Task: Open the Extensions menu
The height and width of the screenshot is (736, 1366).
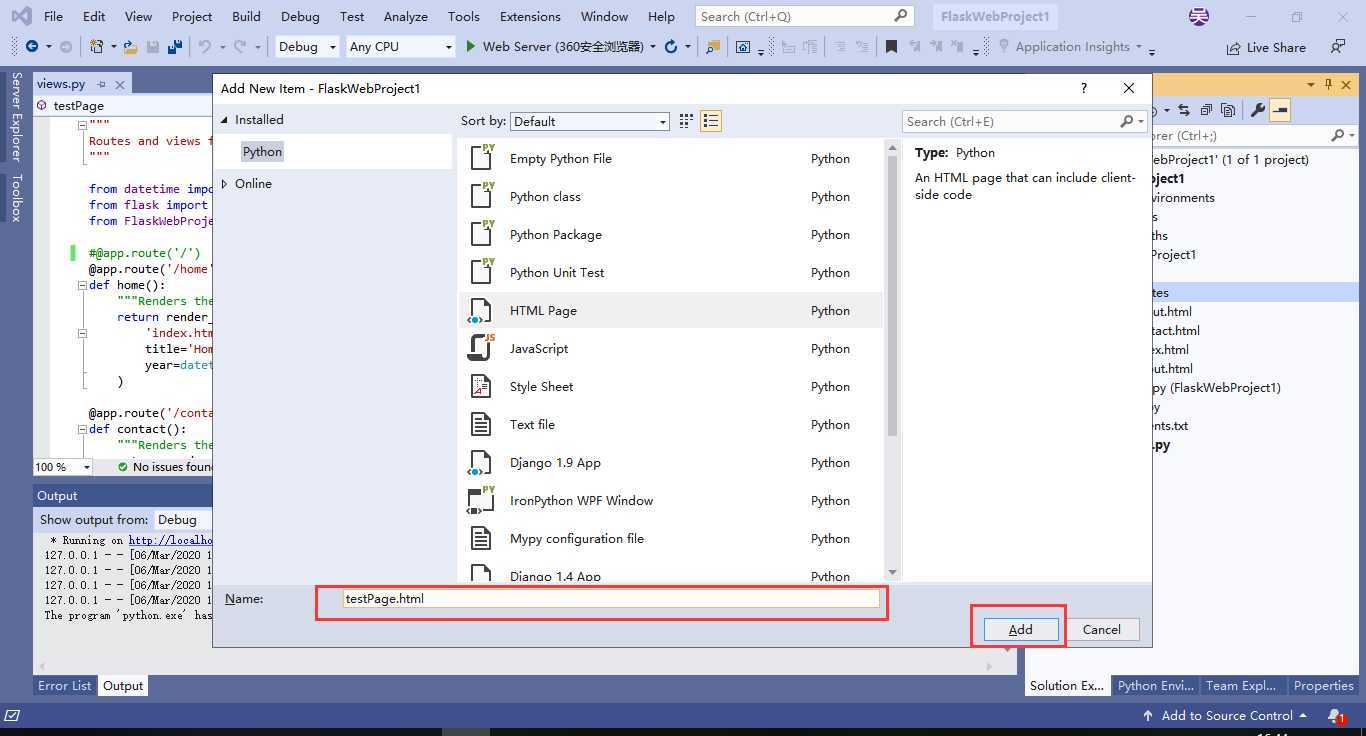Action: click(x=530, y=16)
